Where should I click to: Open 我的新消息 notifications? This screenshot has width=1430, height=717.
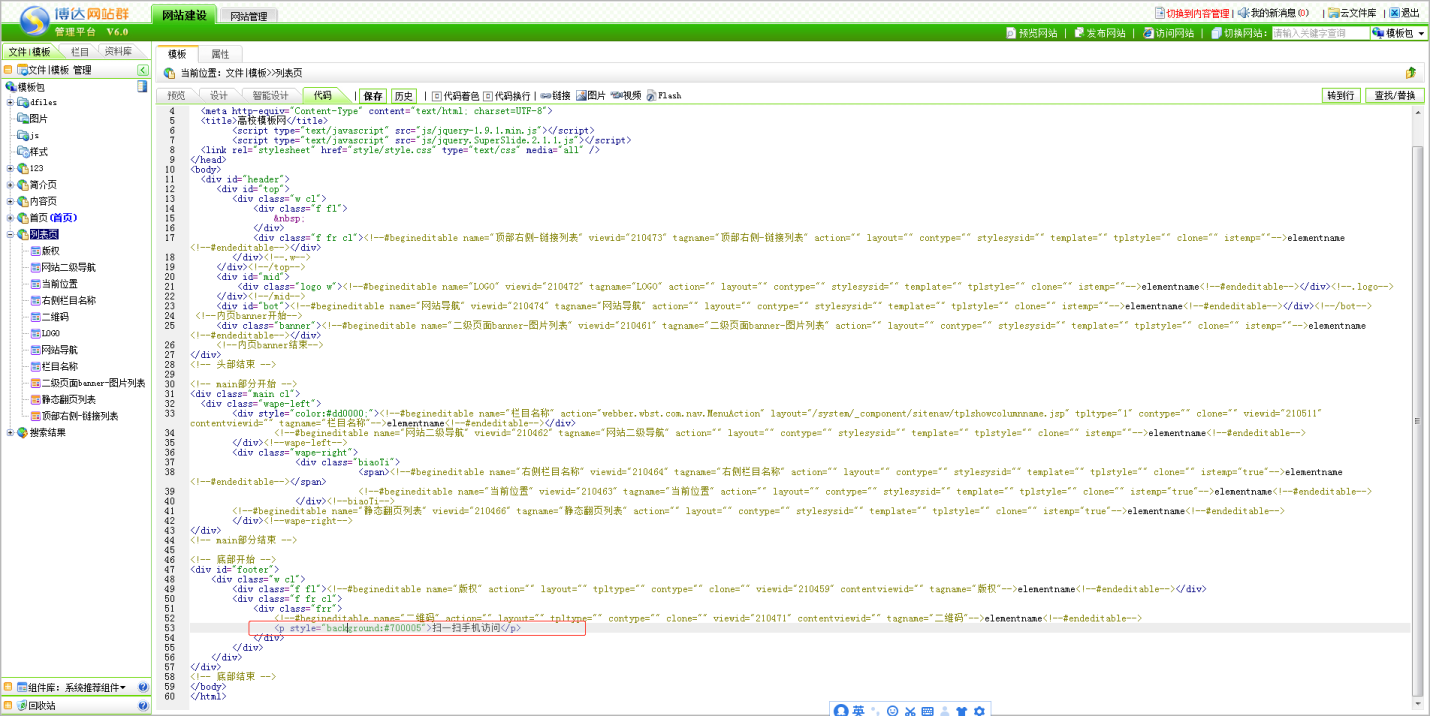click(1273, 13)
